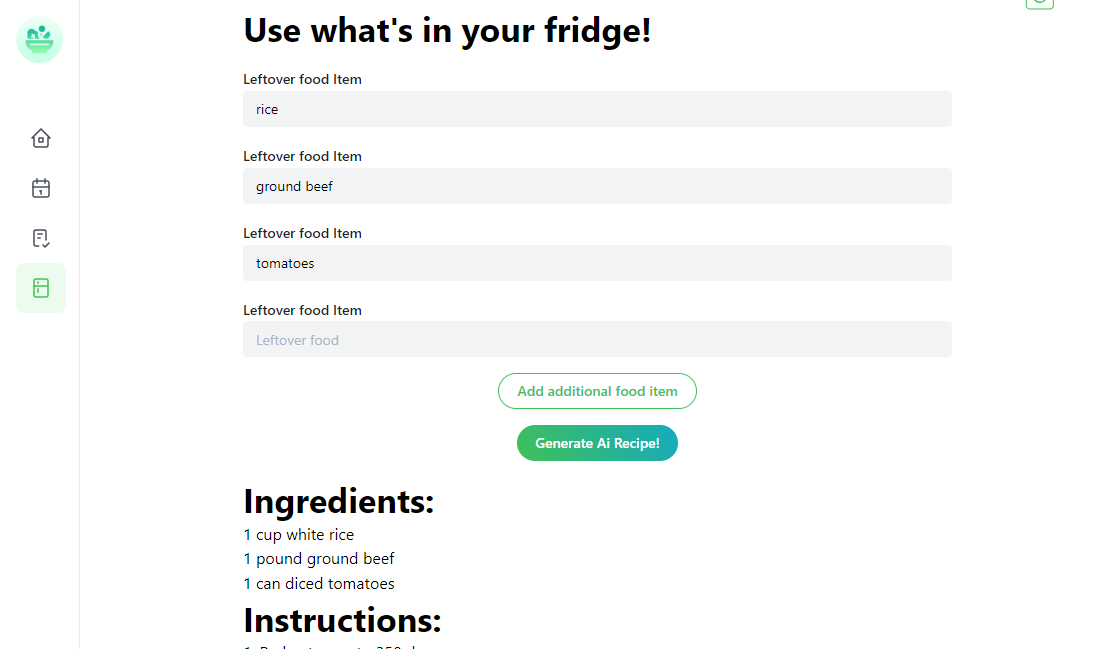Click the "Ingredients:" heading
The width and height of the screenshot is (1115, 649).
pyautogui.click(x=339, y=501)
